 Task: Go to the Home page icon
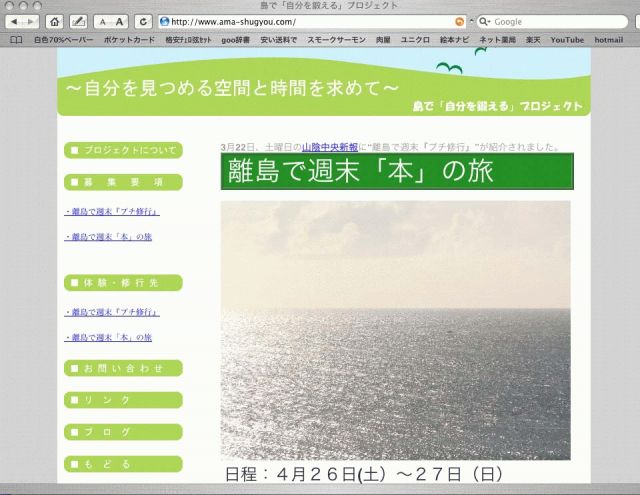pyautogui.click(x=53, y=21)
